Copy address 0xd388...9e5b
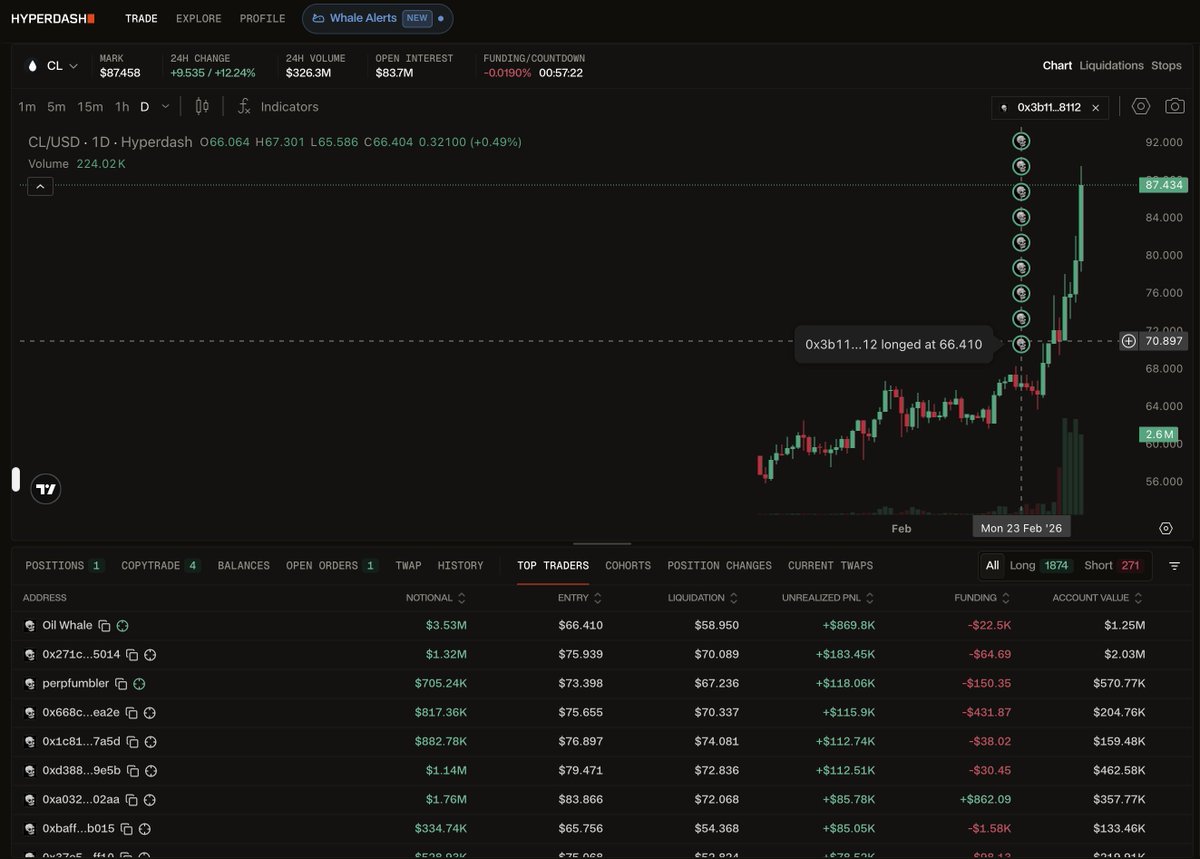The width and height of the screenshot is (1200, 859). (132, 770)
